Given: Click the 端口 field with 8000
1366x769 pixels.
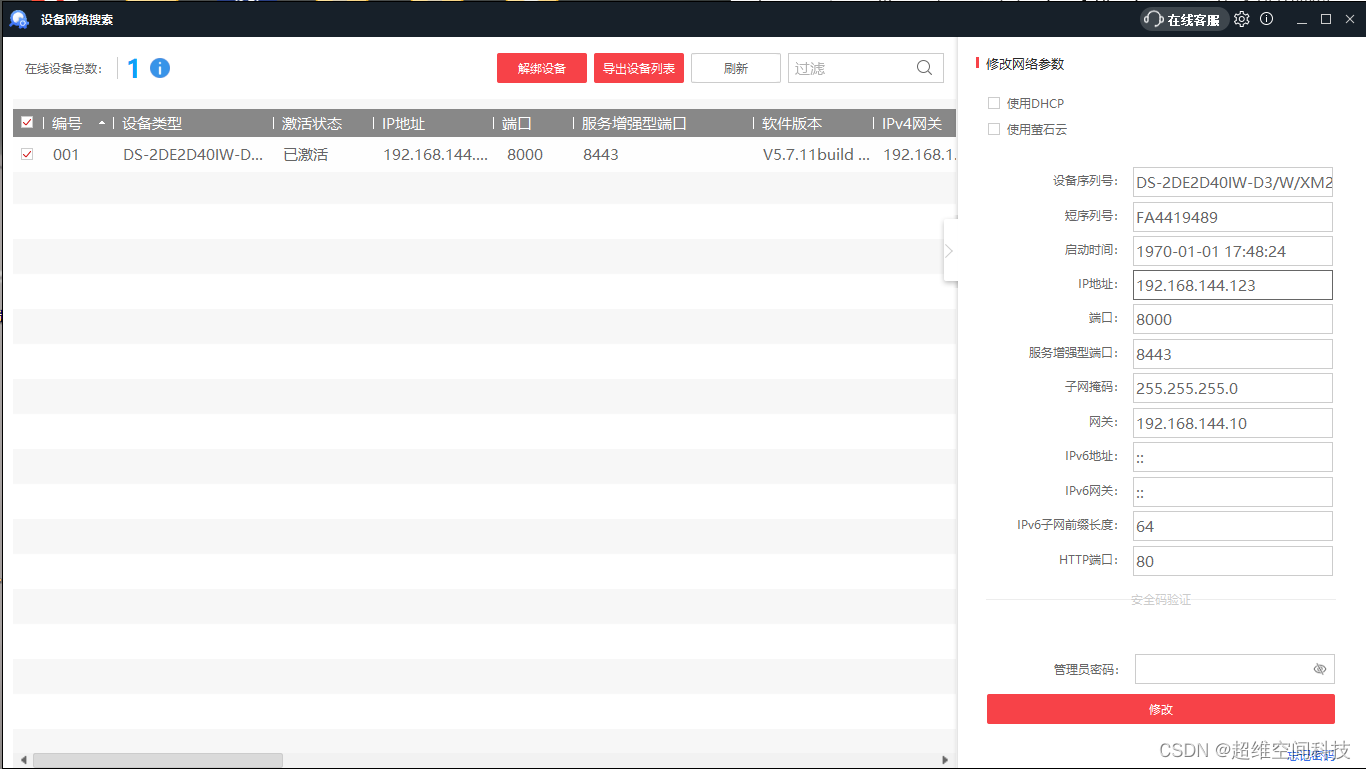Looking at the screenshot, I should pos(1233,319).
